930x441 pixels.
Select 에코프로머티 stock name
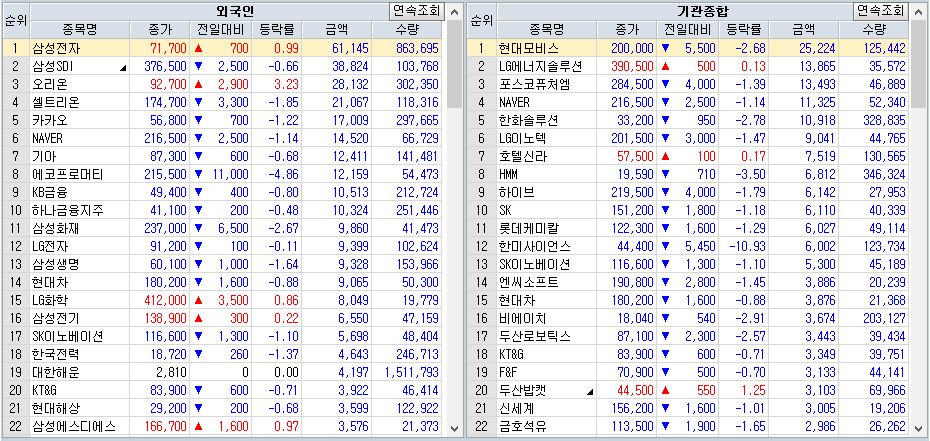pyautogui.click(x=68, y=174)
